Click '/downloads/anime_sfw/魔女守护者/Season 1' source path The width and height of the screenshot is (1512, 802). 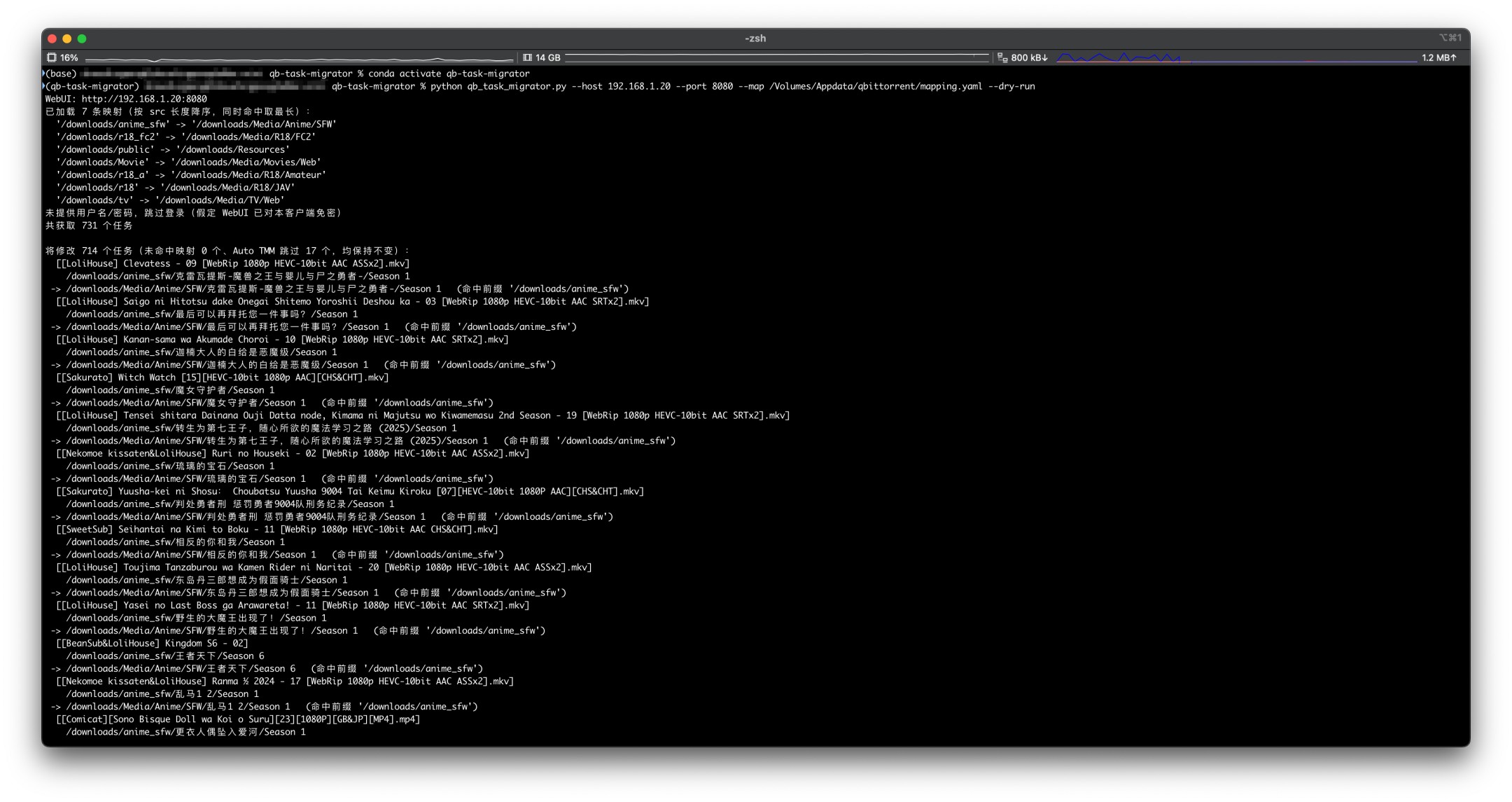pos(170,390)
